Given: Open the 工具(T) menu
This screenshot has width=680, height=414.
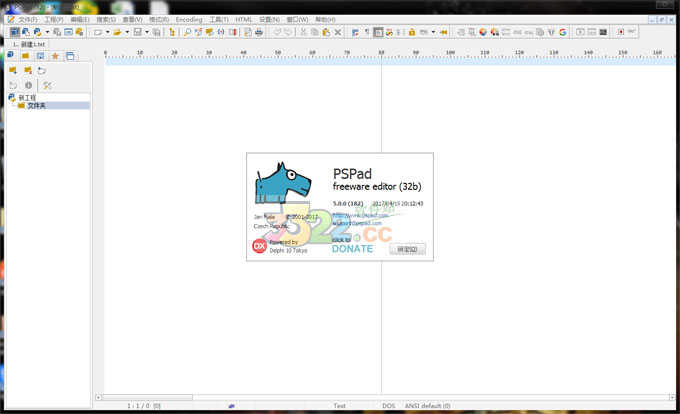Looking at the screenshot, I should (219, 20).
